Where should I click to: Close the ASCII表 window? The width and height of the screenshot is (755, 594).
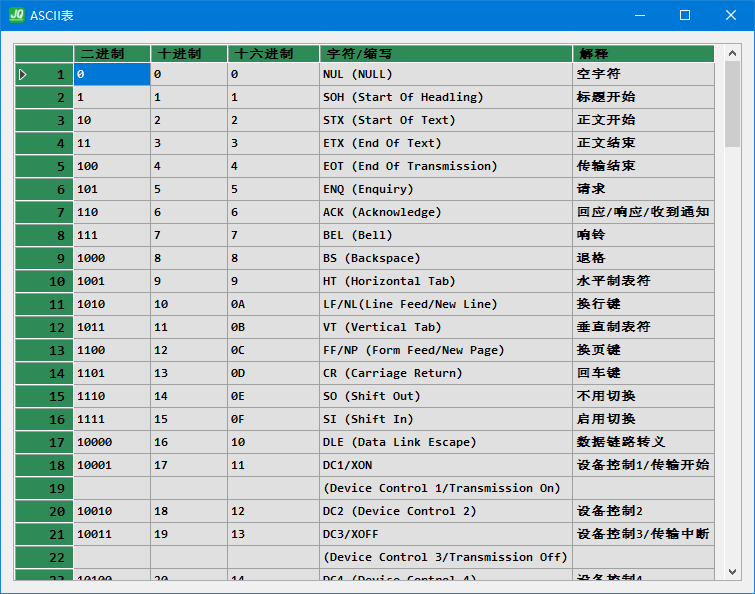click(730, 15)
